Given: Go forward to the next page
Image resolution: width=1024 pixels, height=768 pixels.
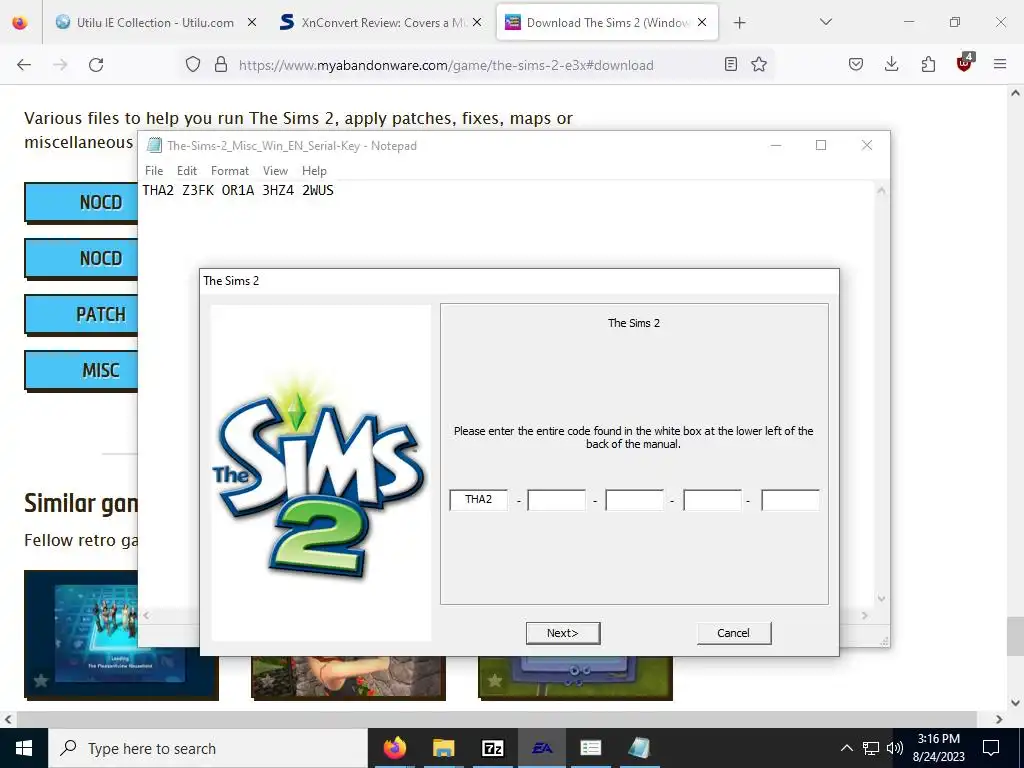Looking at the screenshot, I should pyautogui.click(x=60, y=65).
